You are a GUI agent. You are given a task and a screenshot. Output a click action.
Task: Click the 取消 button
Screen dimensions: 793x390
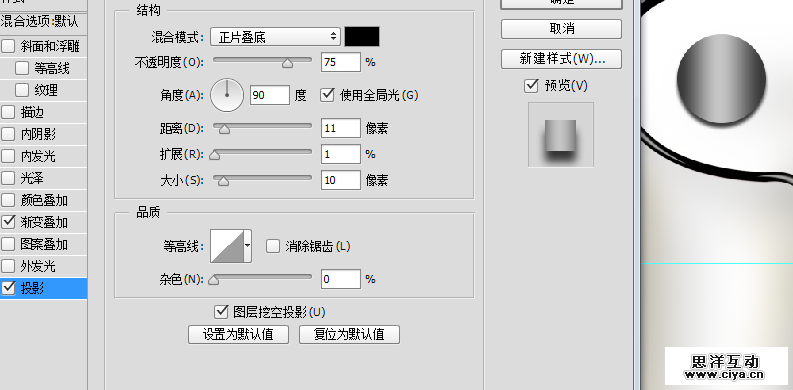coord(561,29)
